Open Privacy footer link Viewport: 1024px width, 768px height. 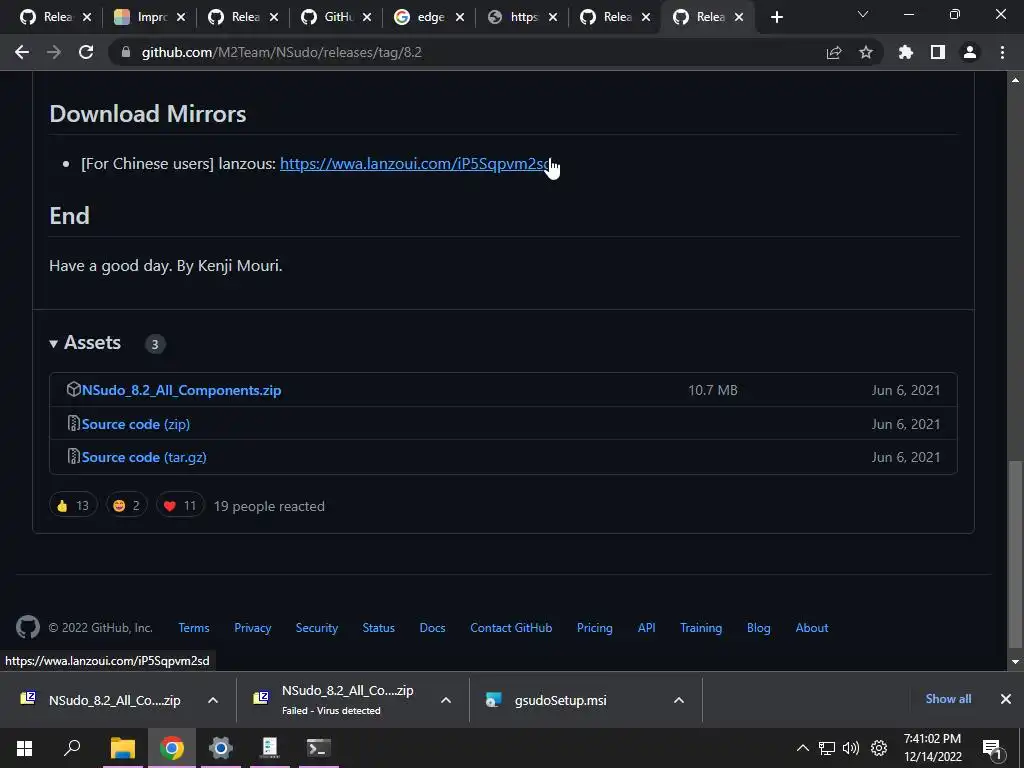tap(253, 628)
